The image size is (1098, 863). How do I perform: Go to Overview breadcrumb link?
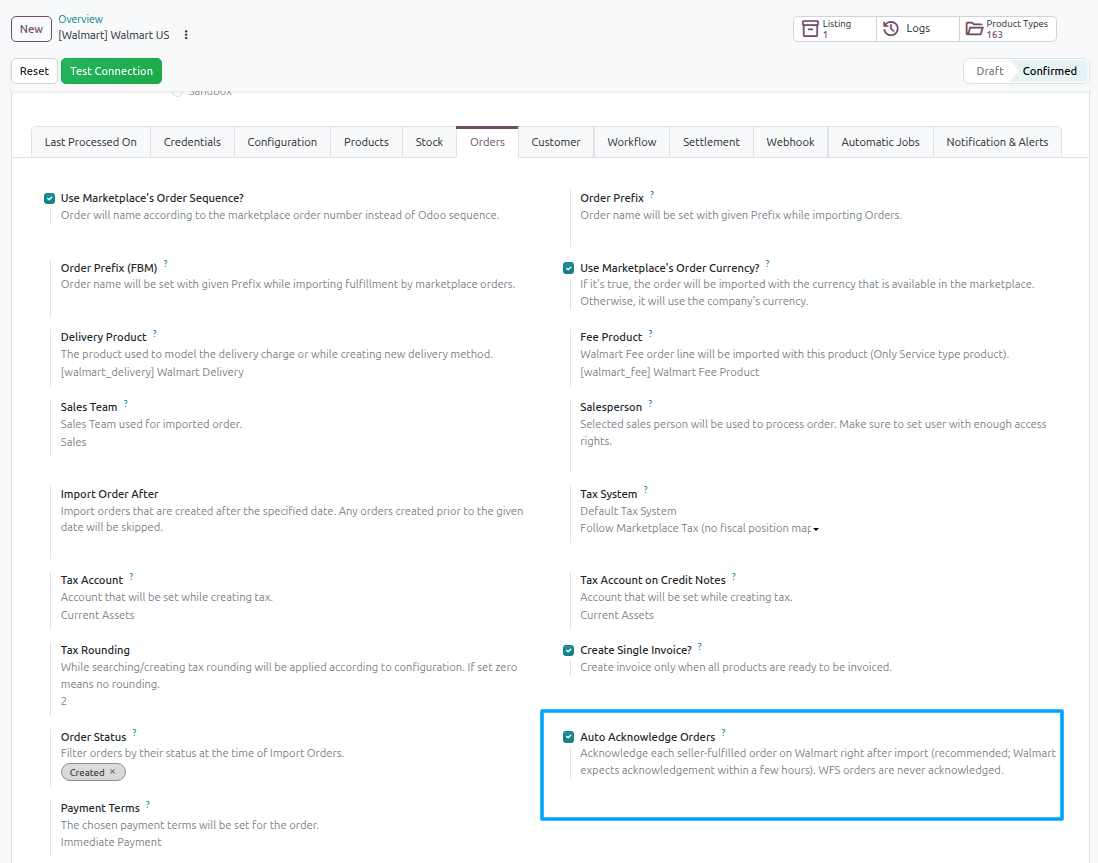[x=81, y=19]
